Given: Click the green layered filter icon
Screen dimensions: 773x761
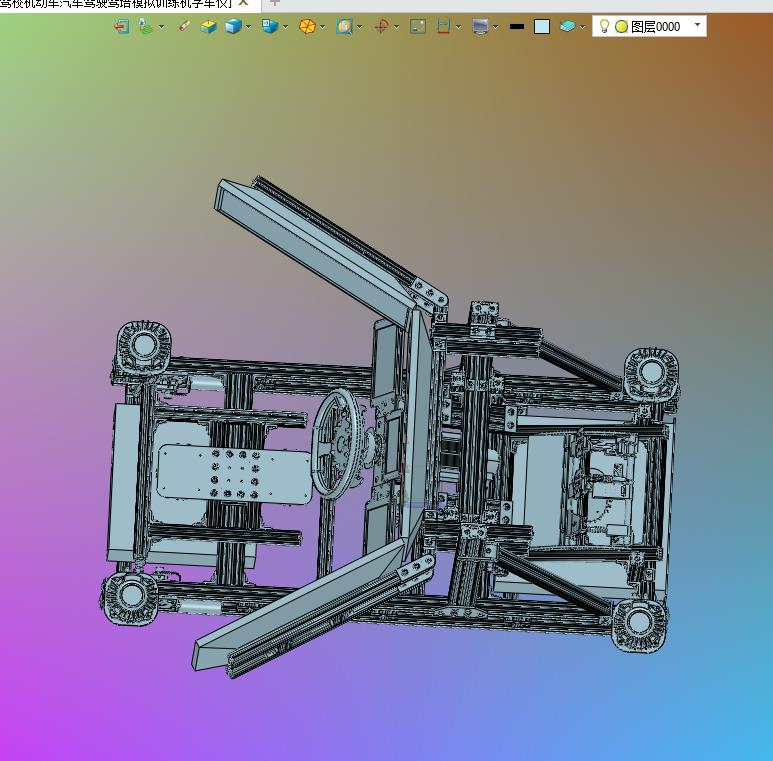Looking at the screenshot, I should pyautogui.click(x=145, y=26).
